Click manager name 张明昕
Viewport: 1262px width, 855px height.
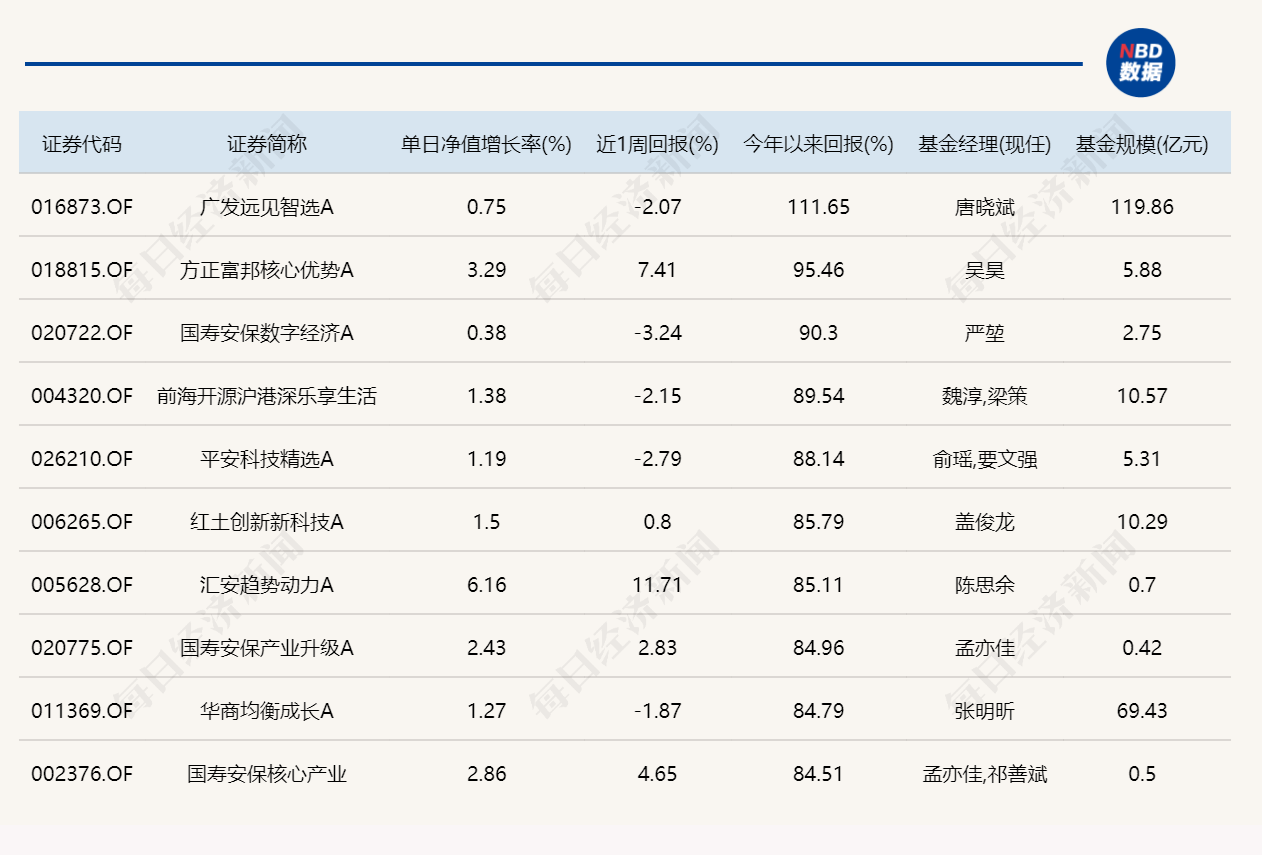tap(984, 711)
